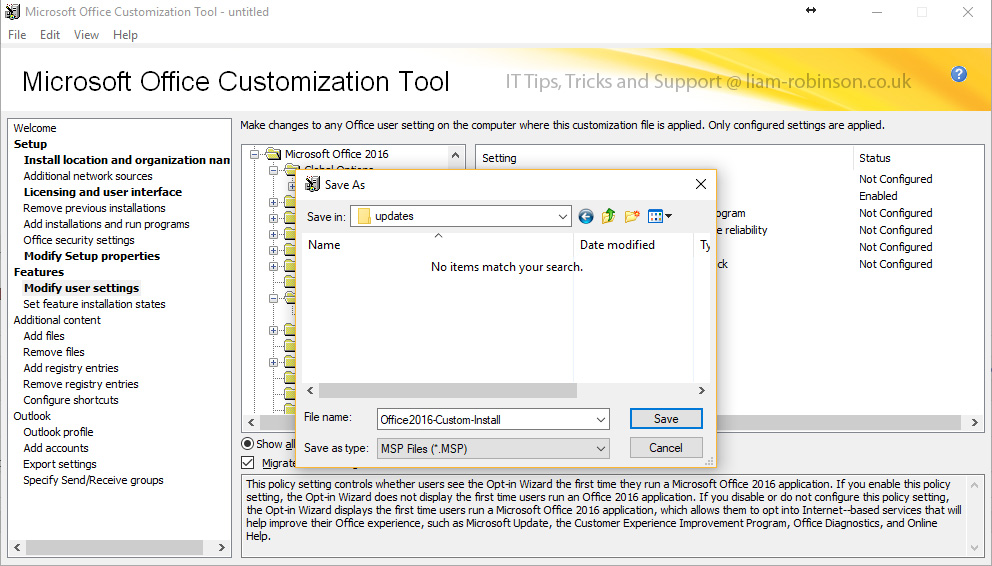This screenshot has height=566, width=992.
Task: Collapse the Microsoft Office 2016 tree node
Action: pos(254,154)
